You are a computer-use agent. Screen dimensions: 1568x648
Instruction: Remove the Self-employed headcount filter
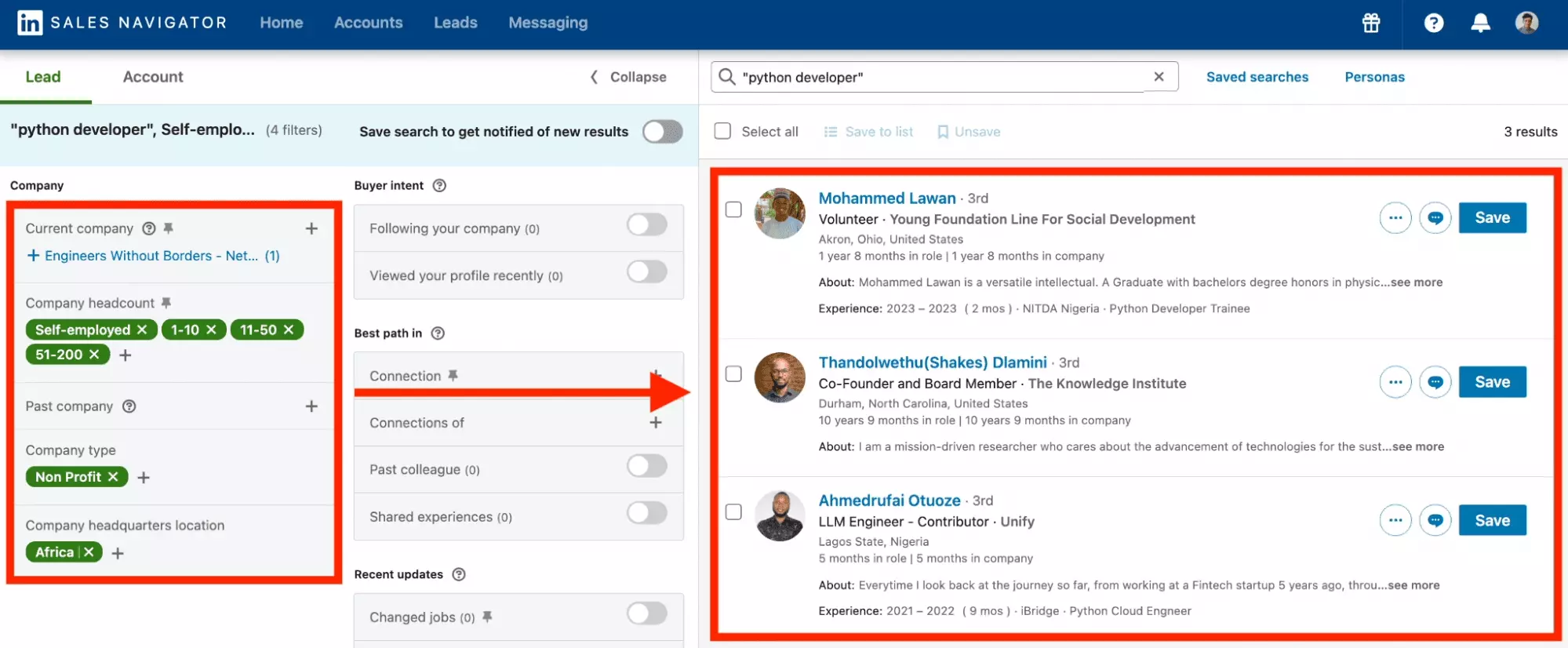click(x=142, y=330)
